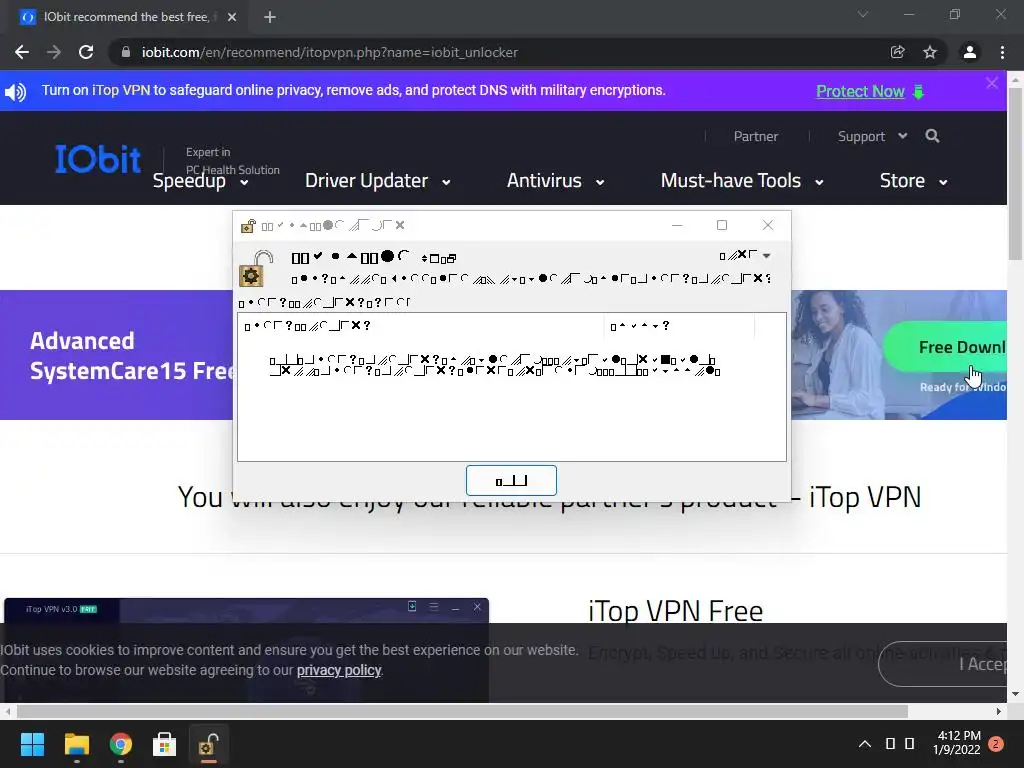Click the share page icon

click(897, 52)
